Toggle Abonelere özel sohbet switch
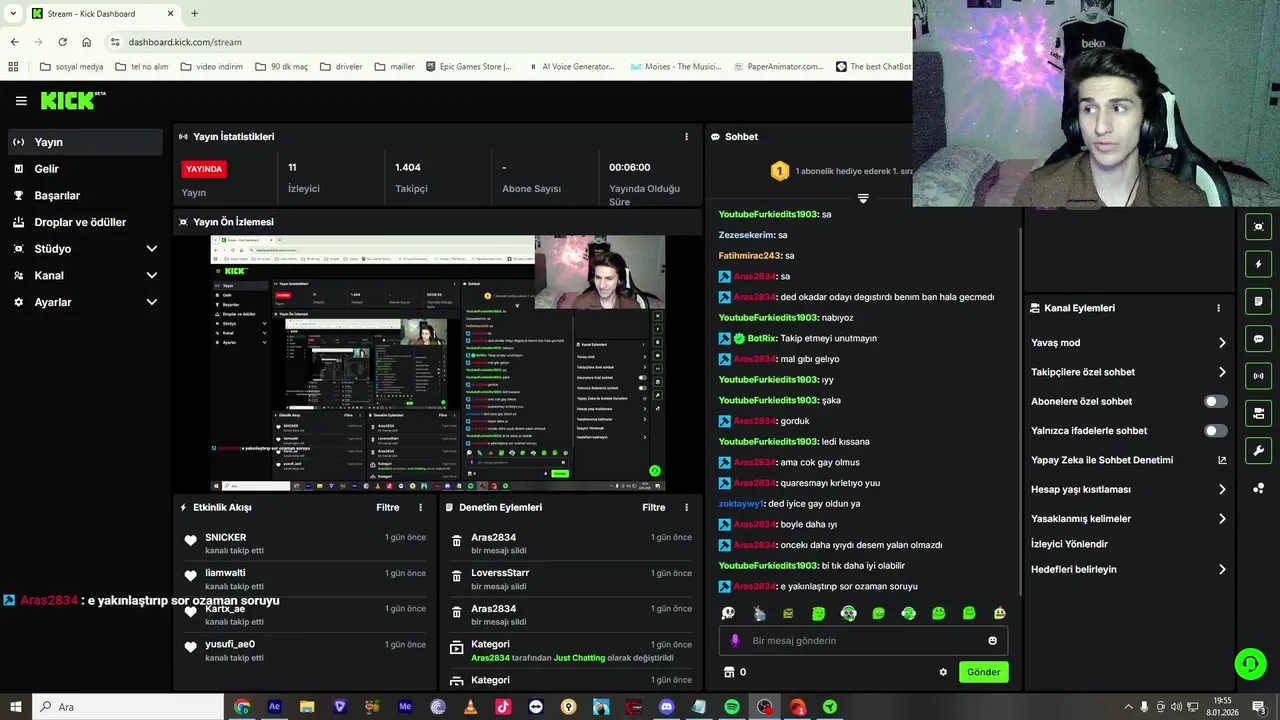Screen dimensions: 1280x720 click(1215, 402)
